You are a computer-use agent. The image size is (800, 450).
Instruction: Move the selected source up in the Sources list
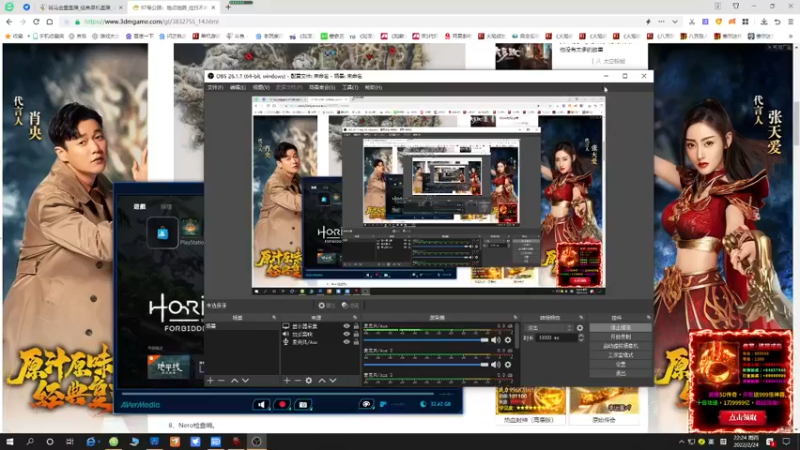(322, 381)
